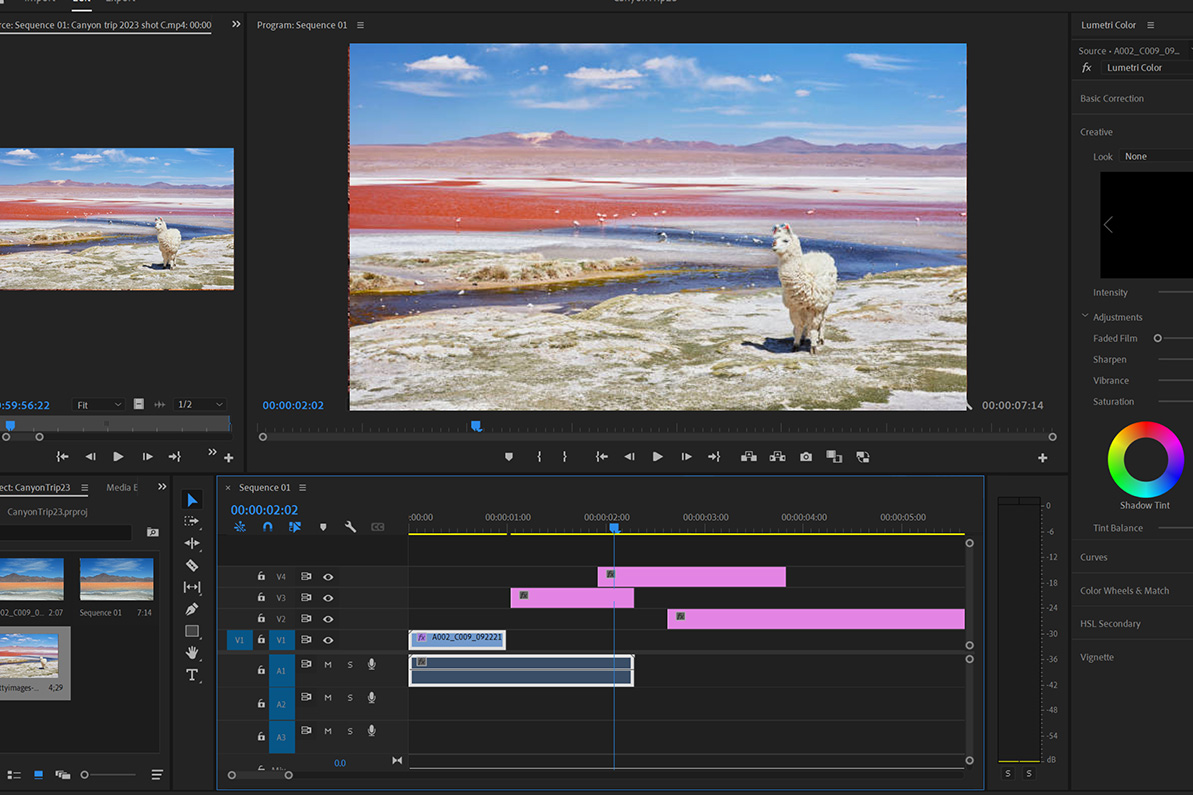Screen dimensions: 1193x795
Task: Show more Project panel tabs chevron
Action: (x=162, y=487)
